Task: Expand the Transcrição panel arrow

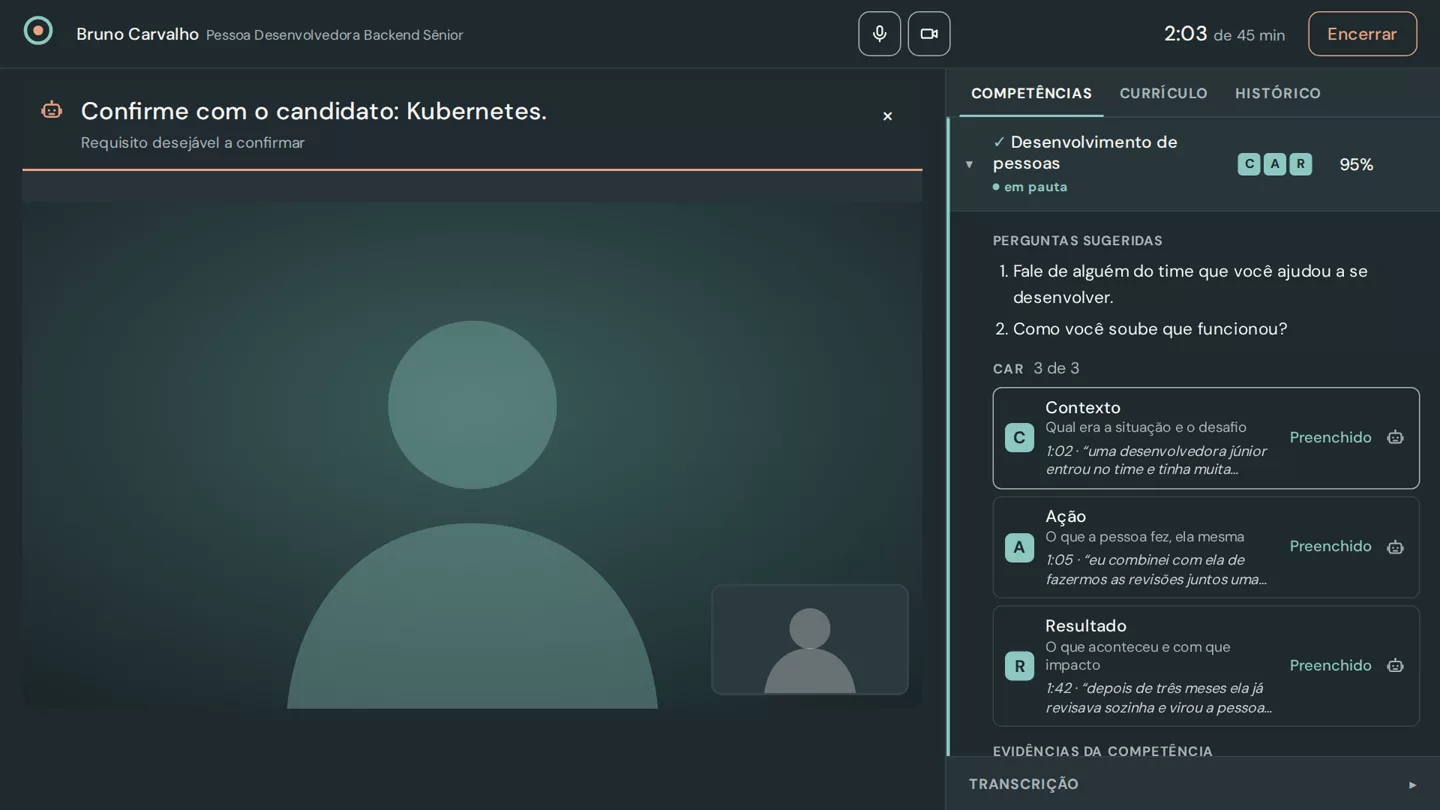Action: pos(1412,785)
